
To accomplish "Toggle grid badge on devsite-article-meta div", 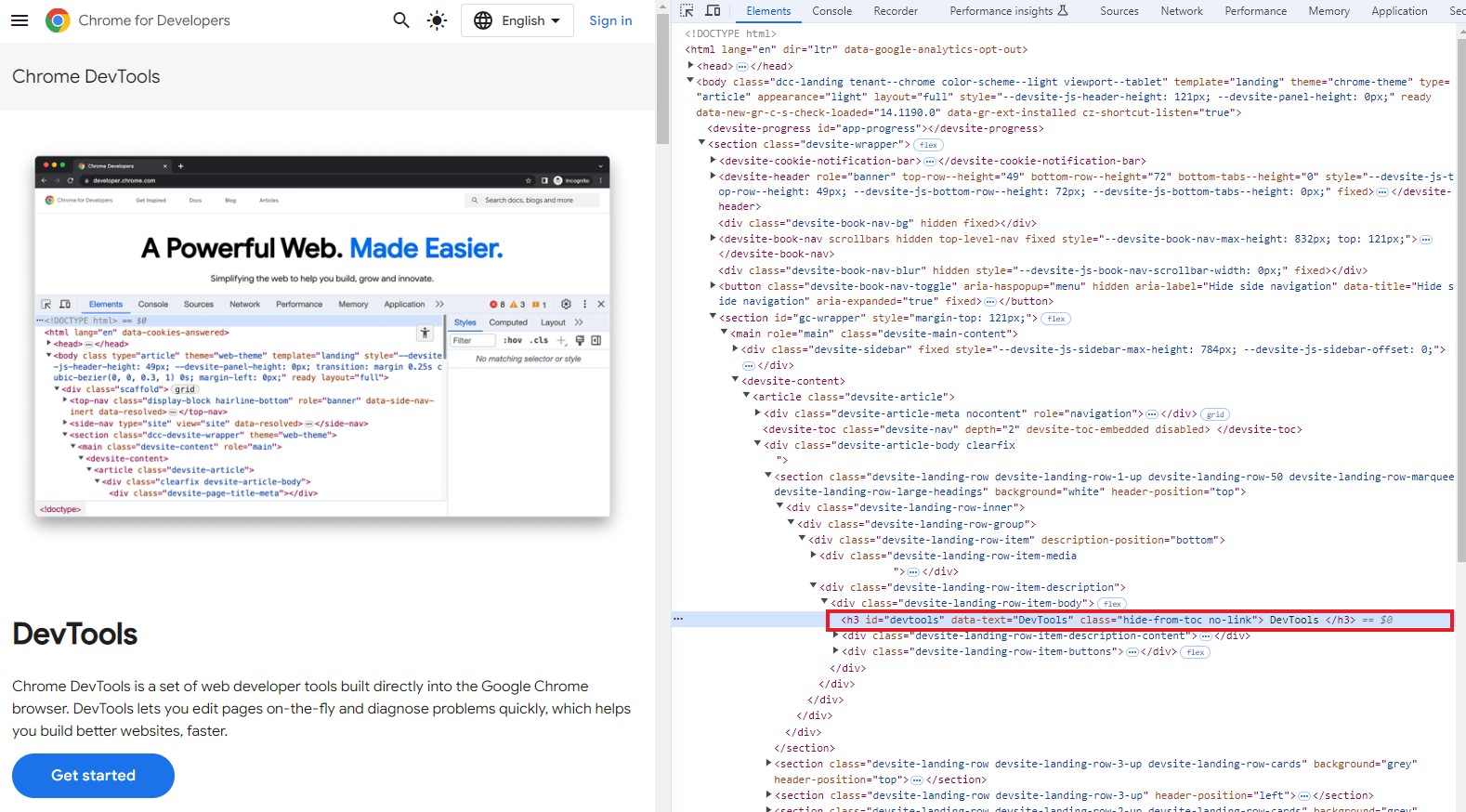I will pos(1215,414).
